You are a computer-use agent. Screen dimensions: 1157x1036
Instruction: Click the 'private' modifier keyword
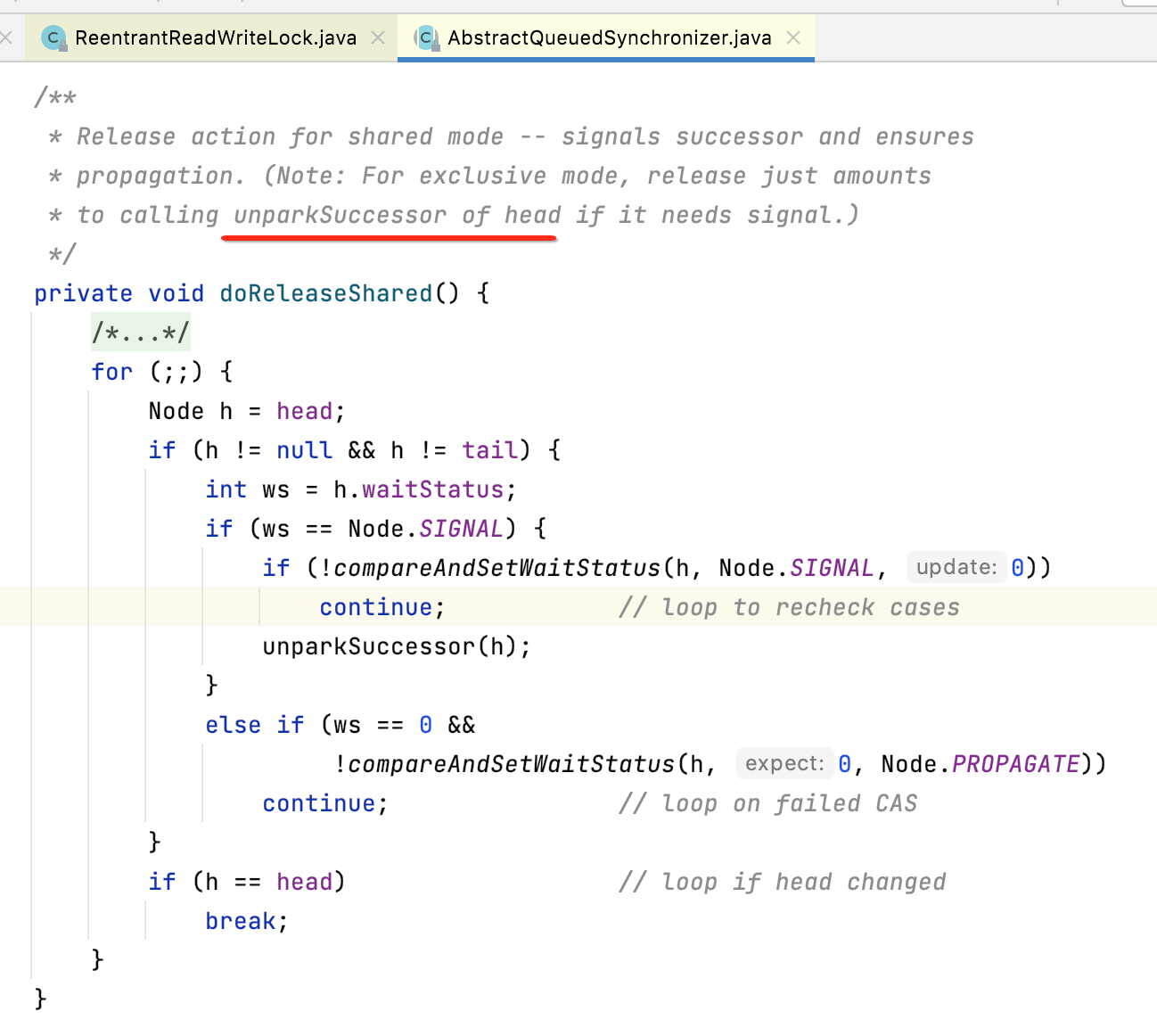click(83, 293)
